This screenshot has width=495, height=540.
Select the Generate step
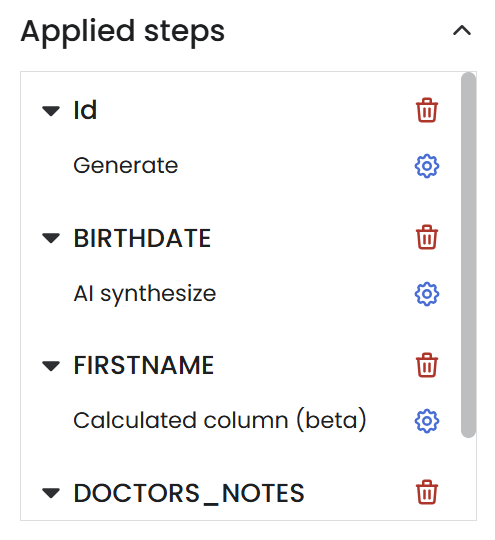tap(126, 166)
